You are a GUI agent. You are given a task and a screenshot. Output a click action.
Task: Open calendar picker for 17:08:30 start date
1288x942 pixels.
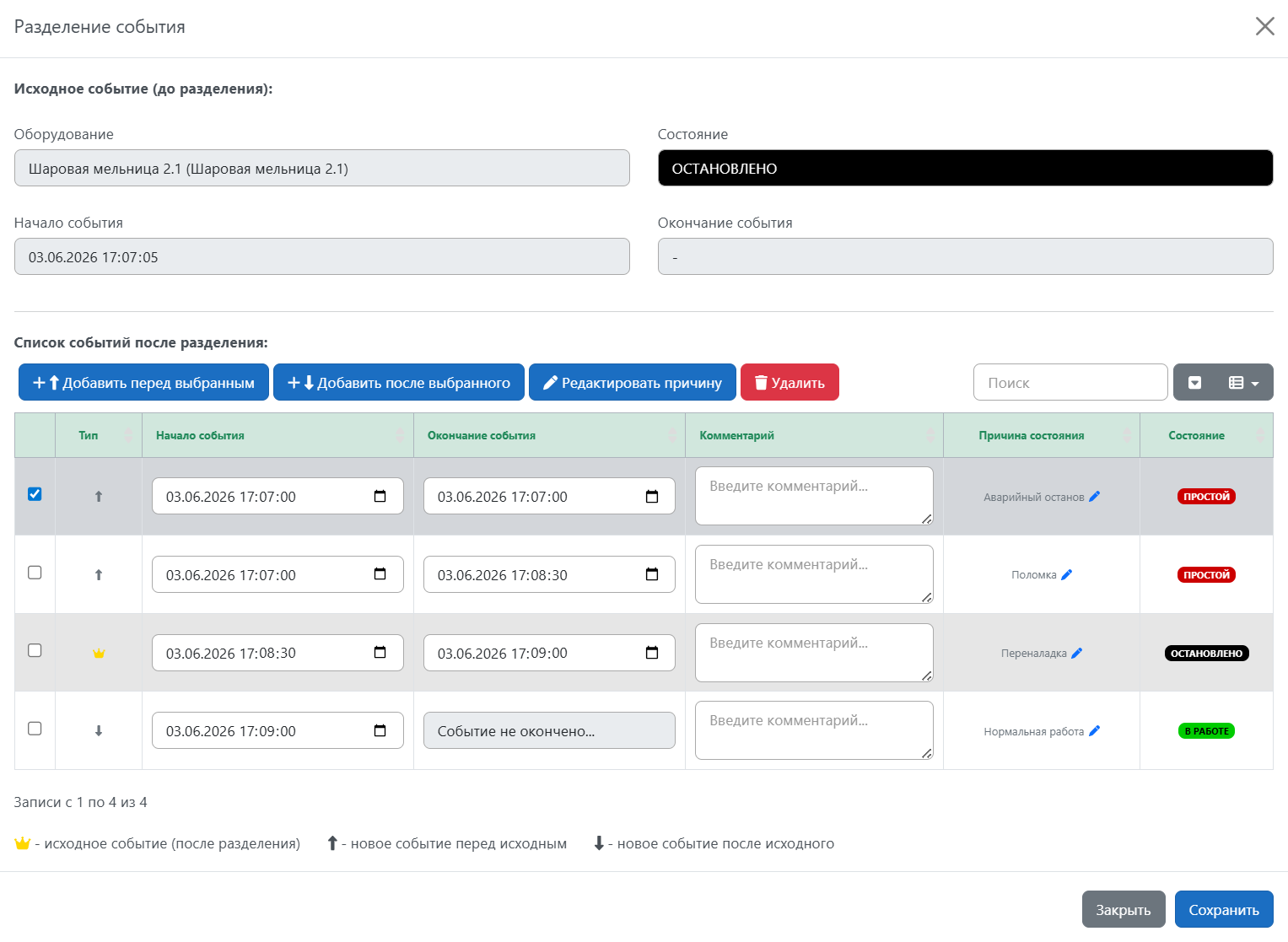[x=380, y=653]
